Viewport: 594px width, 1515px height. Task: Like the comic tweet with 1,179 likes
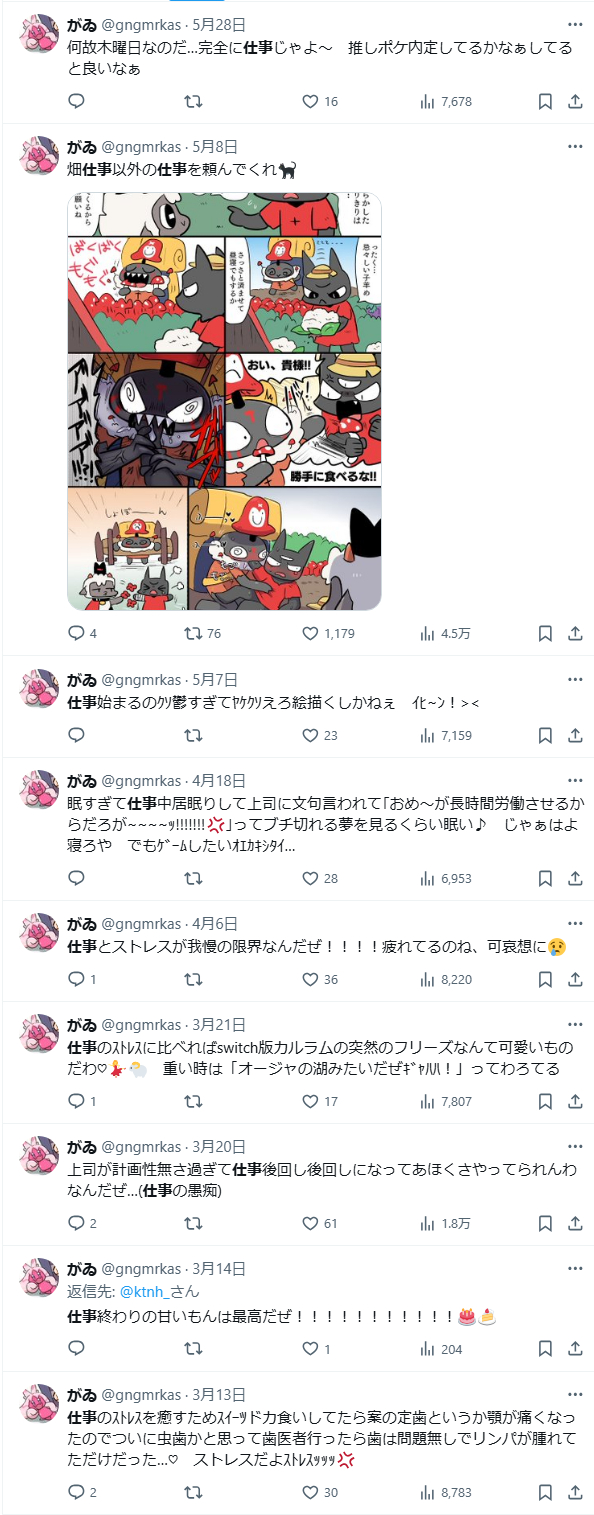(x=328, y=633)
